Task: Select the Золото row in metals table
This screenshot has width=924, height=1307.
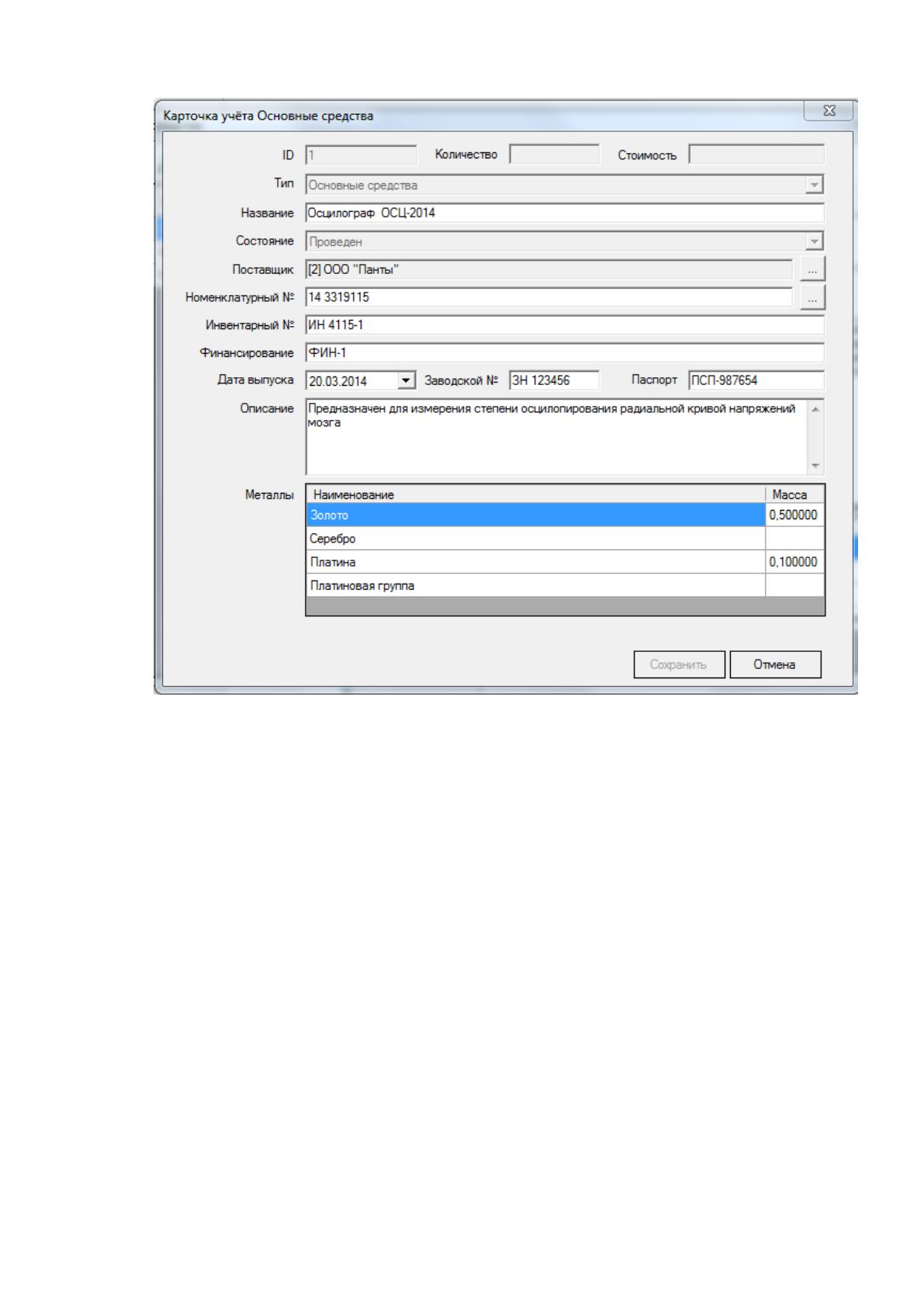Action: (x=565, y=515)
